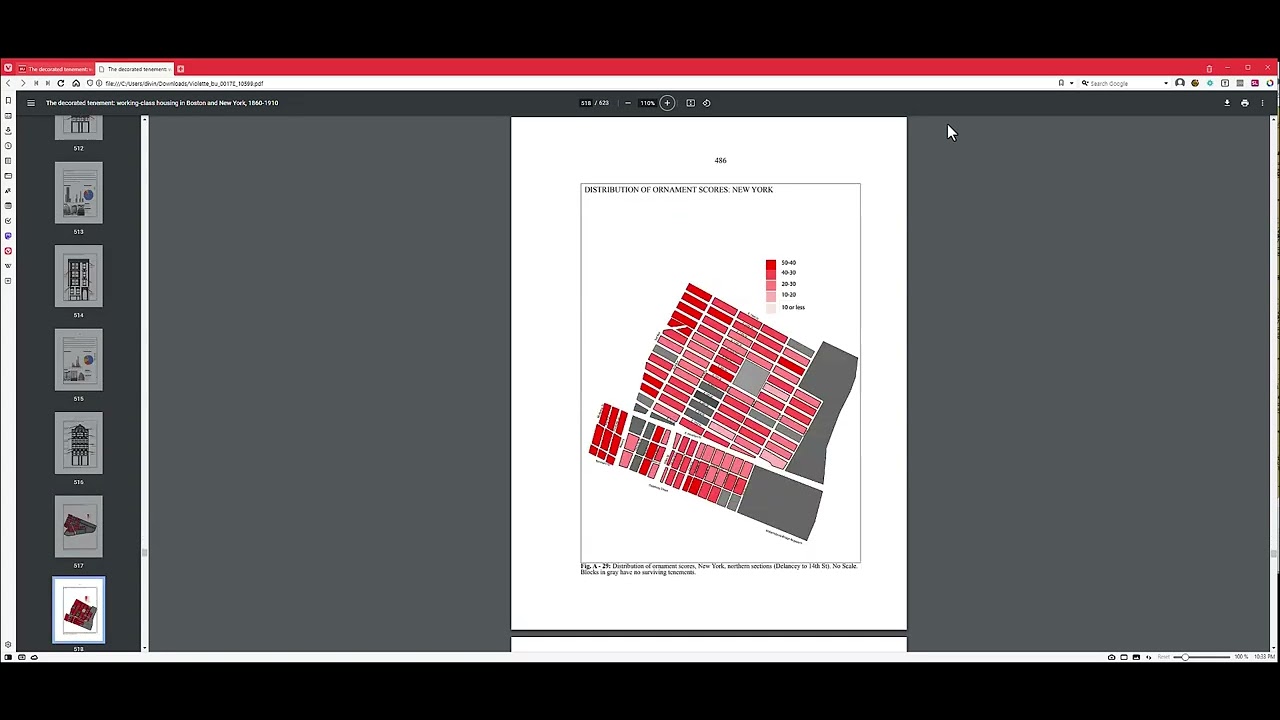Click the zoom out minus button

click(x=627, y=103)
